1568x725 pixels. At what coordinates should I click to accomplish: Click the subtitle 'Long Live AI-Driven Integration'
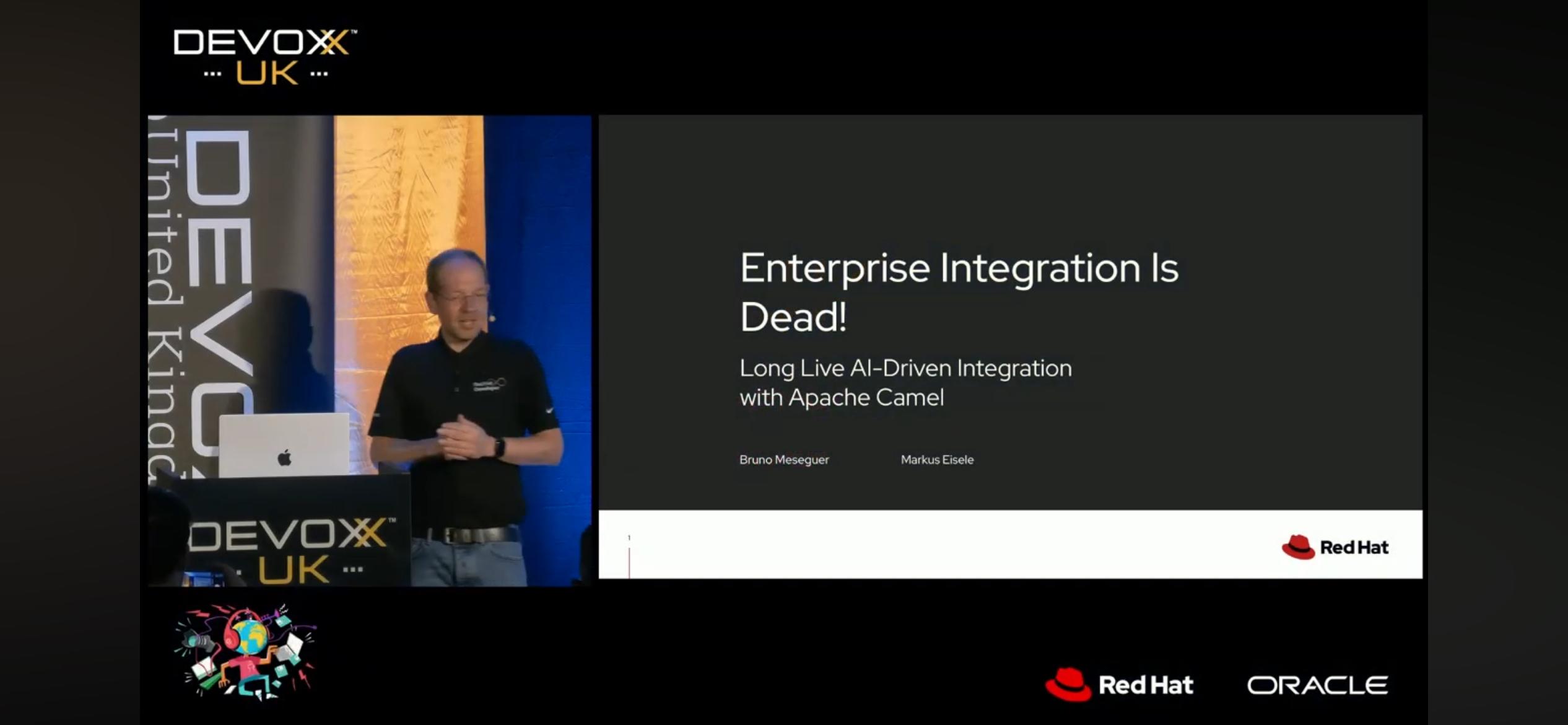point(905,368)
